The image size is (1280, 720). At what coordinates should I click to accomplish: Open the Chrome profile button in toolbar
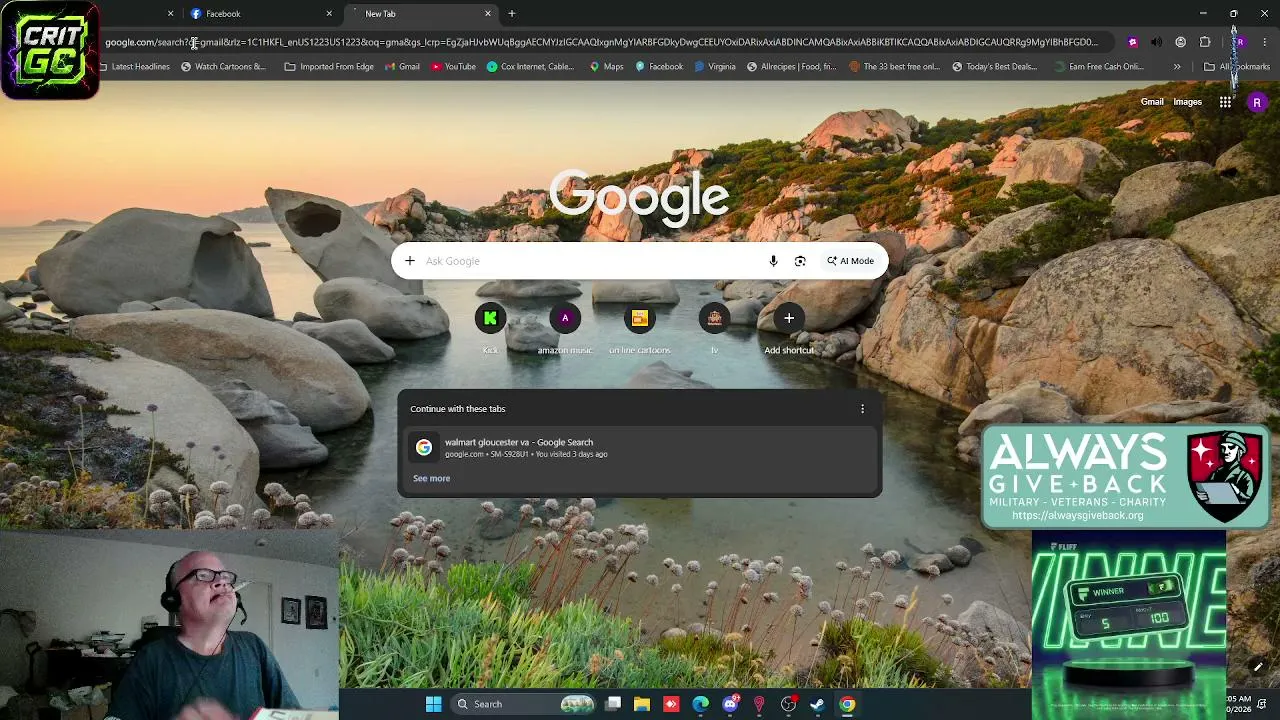pos(1240,42)
